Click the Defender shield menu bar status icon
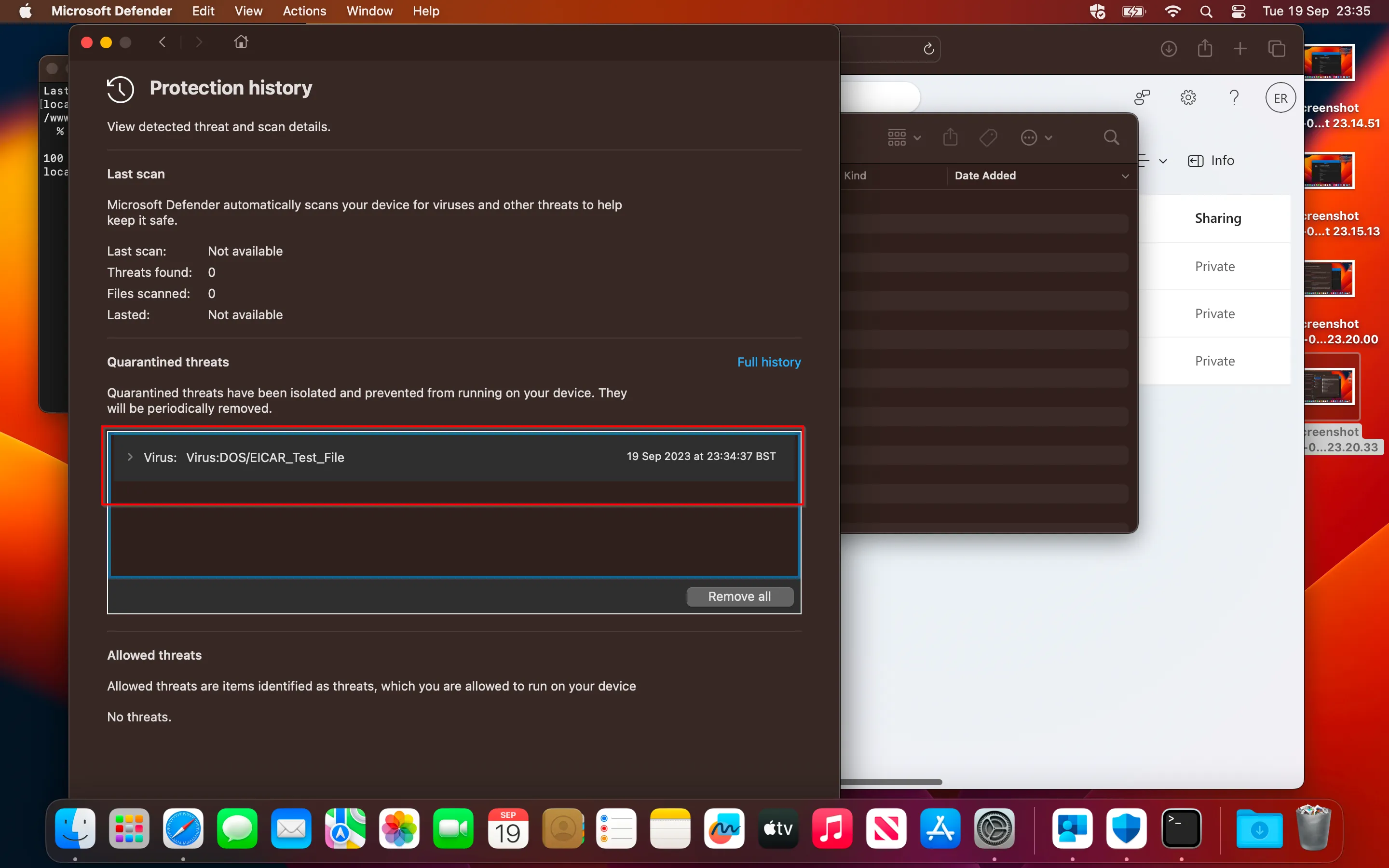 [x=1097, y=11]
